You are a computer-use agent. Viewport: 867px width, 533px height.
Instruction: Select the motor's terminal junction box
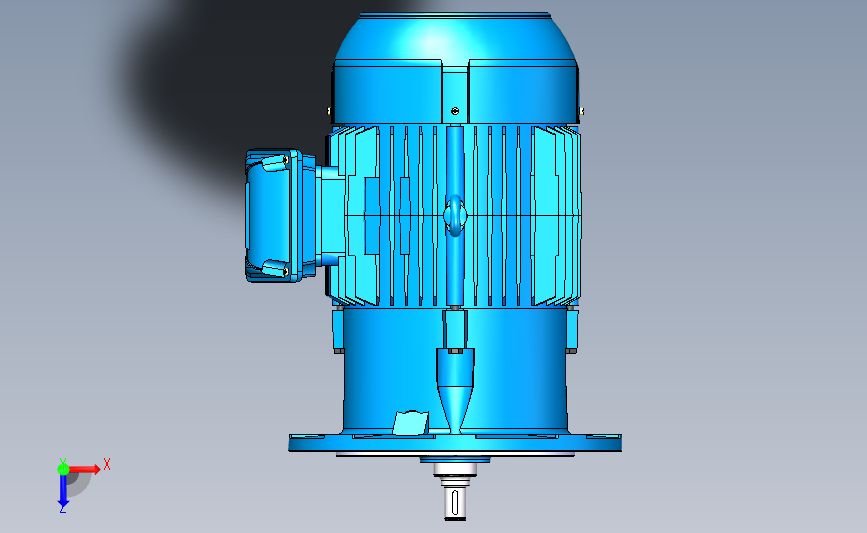pyautogui.click(x=281, y=216)
